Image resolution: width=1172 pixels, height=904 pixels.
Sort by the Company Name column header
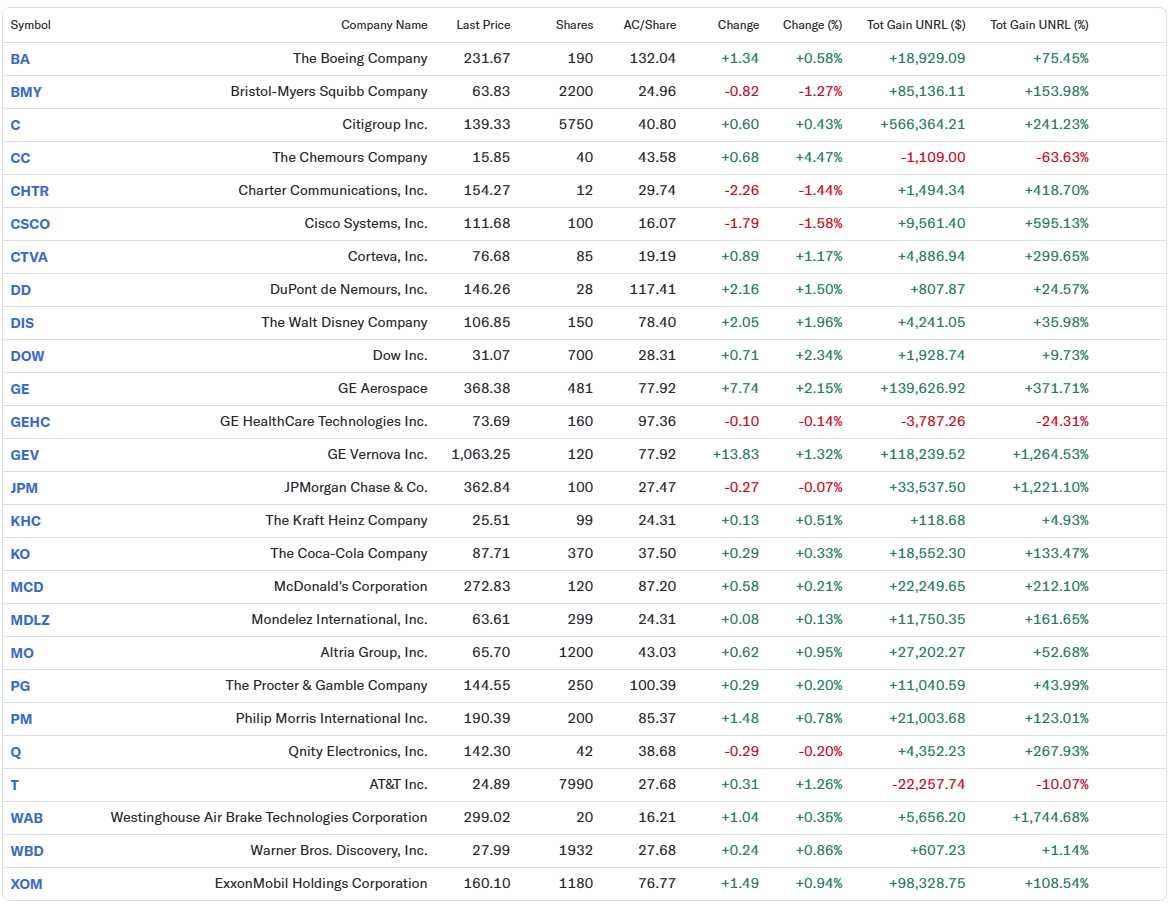[384, 25]
